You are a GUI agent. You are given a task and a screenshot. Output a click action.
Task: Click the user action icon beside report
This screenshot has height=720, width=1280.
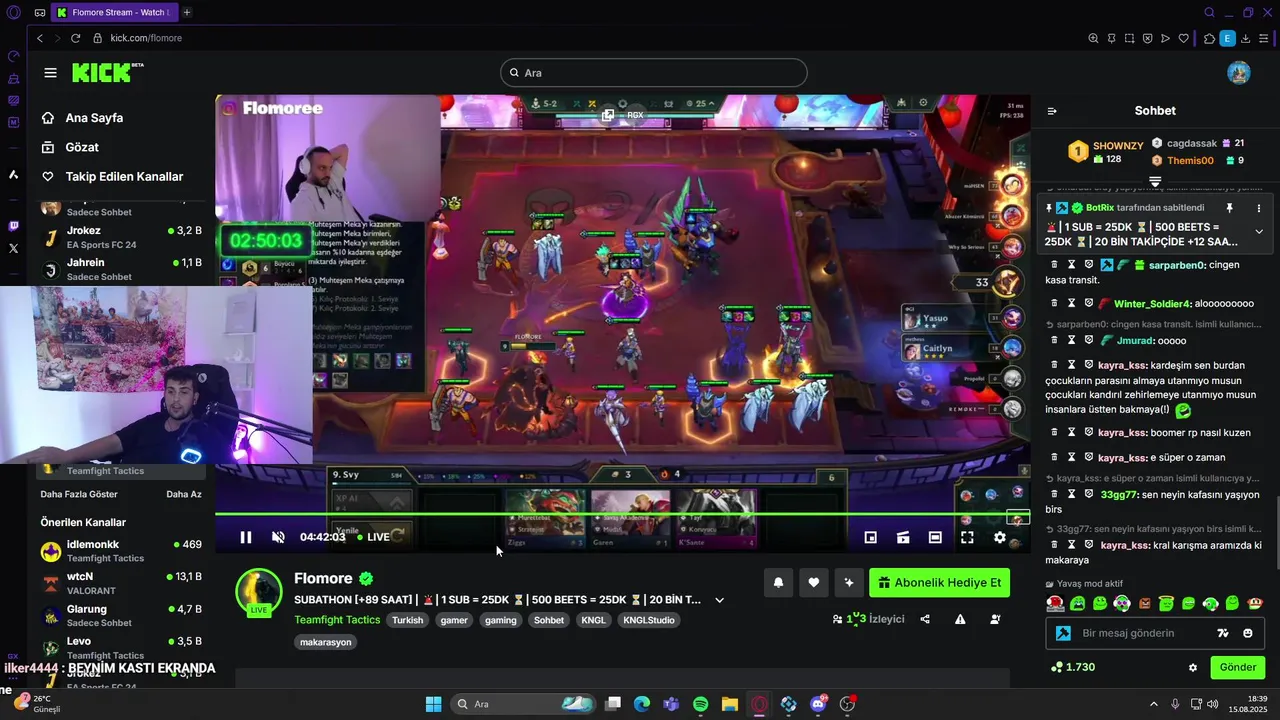coord(995,619)
